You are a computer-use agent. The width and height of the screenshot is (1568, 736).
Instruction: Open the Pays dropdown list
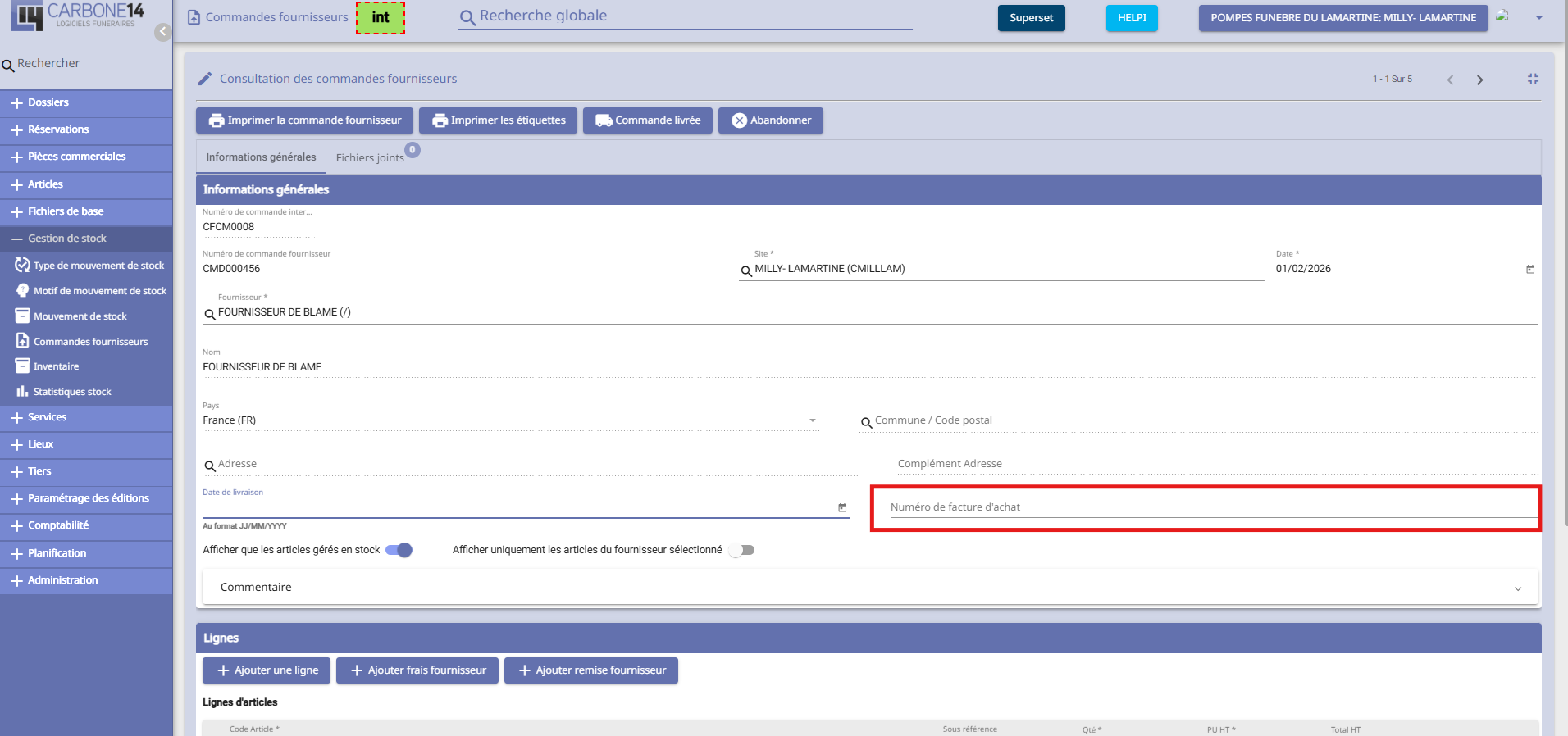pyautogui.click(x=812, y=420)
